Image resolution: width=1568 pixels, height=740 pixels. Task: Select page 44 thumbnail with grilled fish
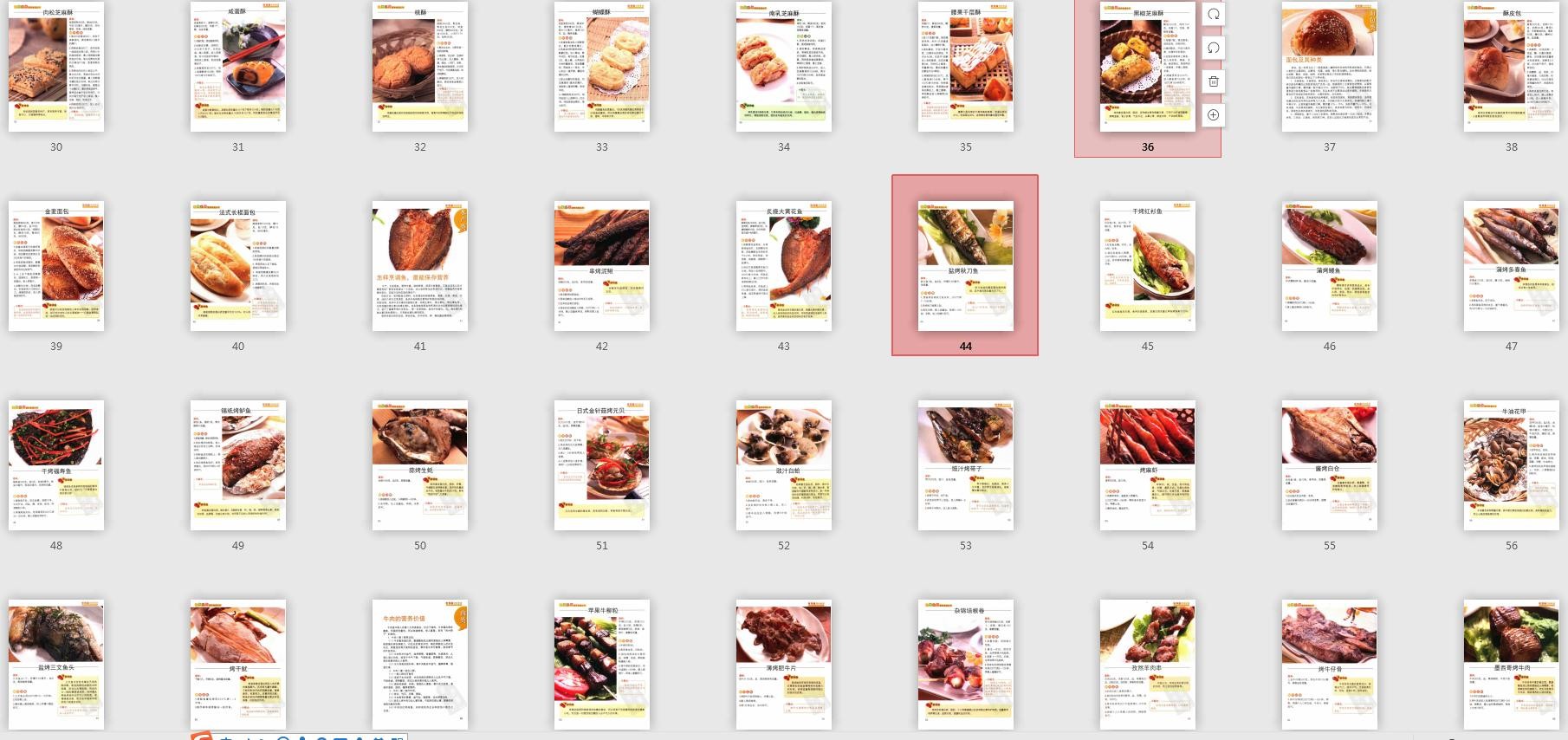[965, 265]
